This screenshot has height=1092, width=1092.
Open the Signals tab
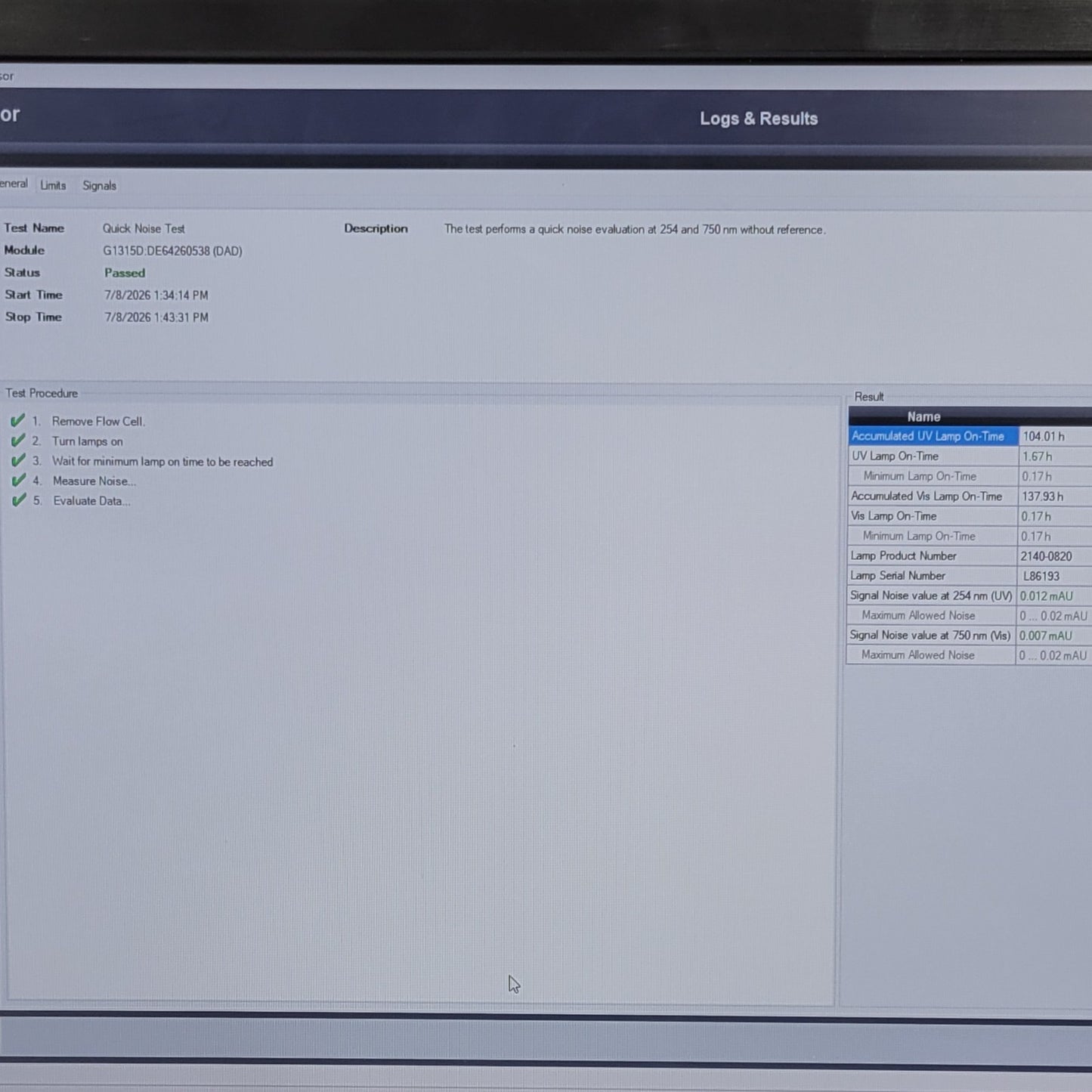tap(99, 186)
